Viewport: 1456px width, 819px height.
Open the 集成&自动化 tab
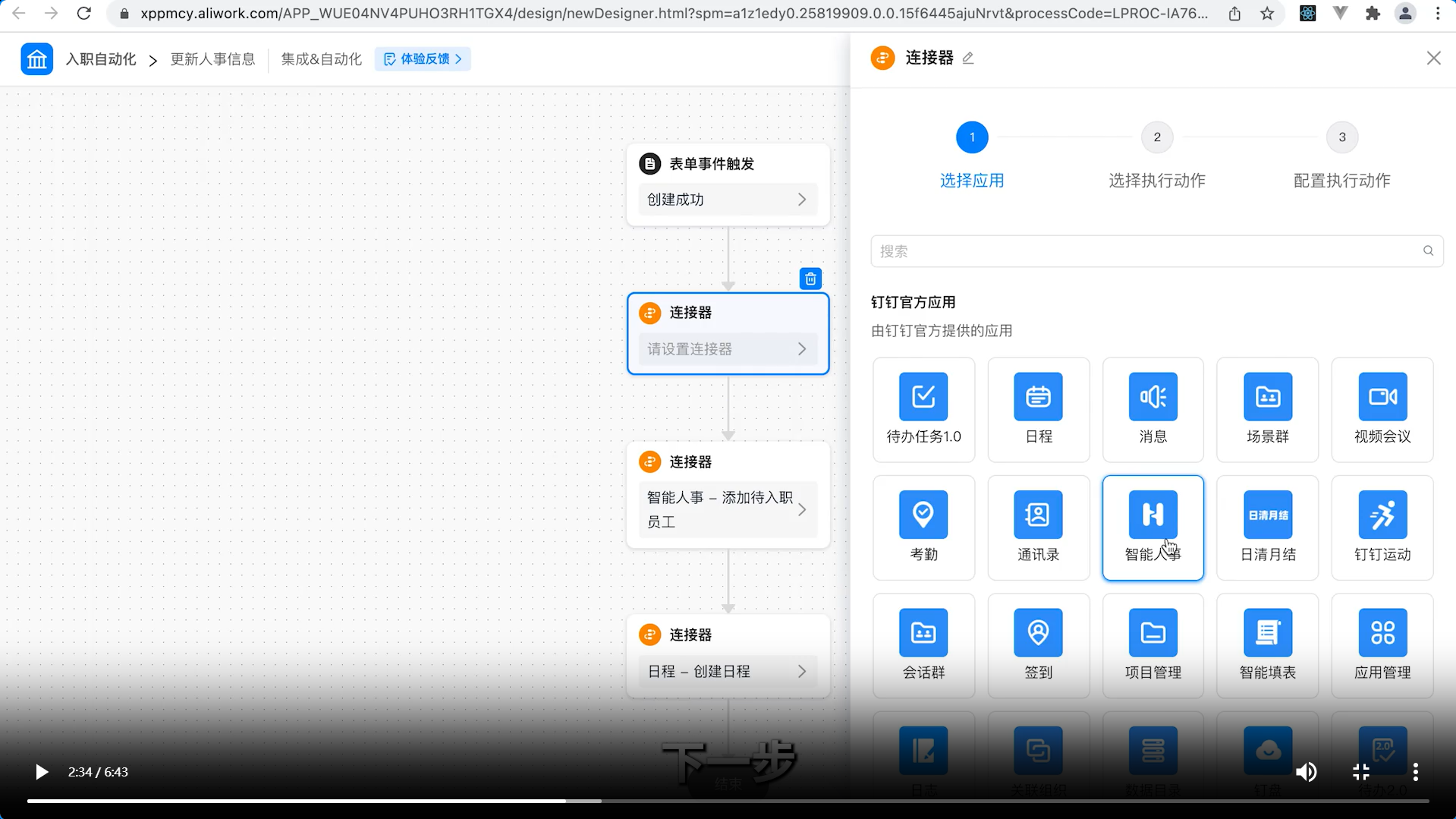pos(321,59)
